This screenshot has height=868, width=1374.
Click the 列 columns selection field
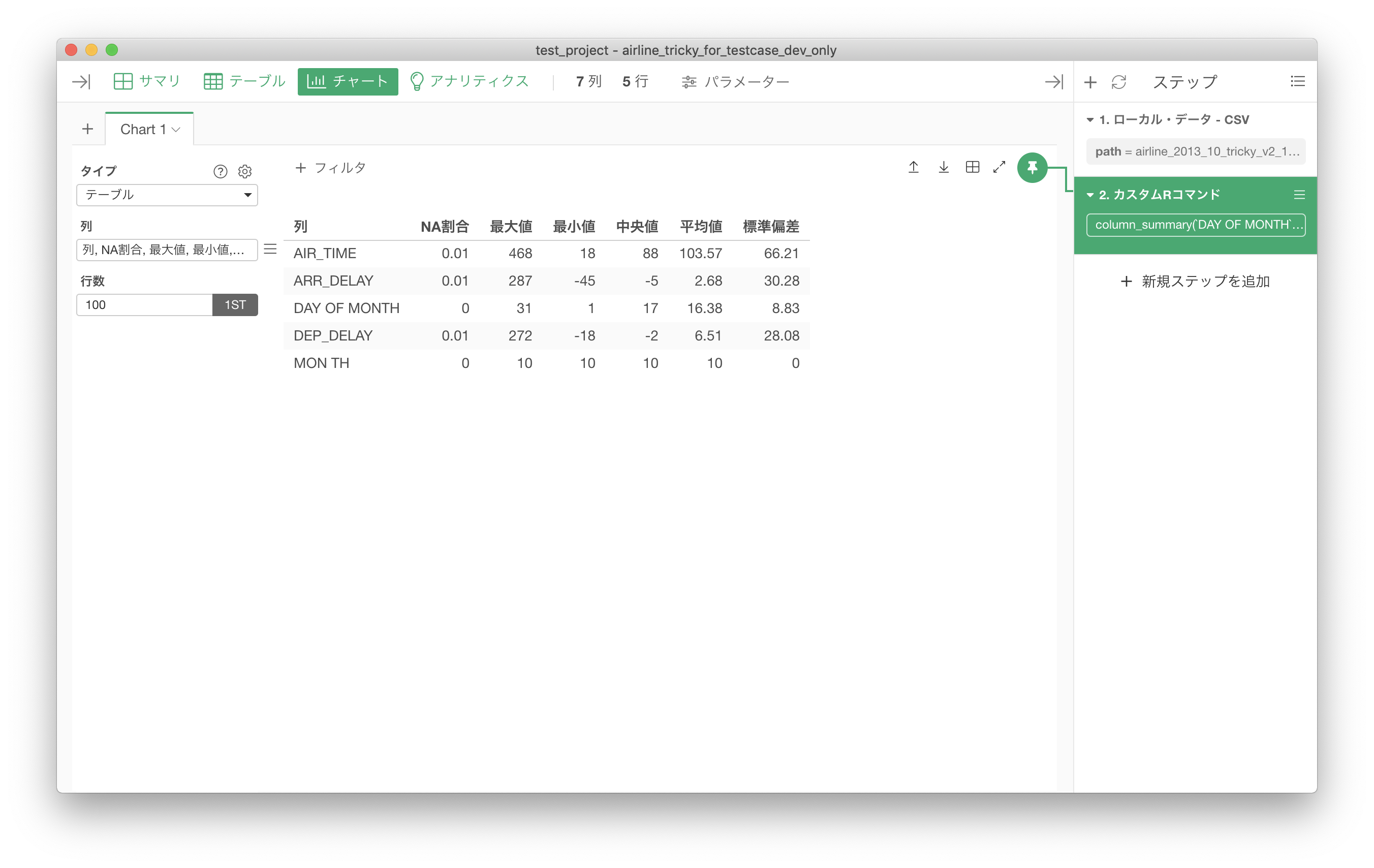tap(167, 250)
